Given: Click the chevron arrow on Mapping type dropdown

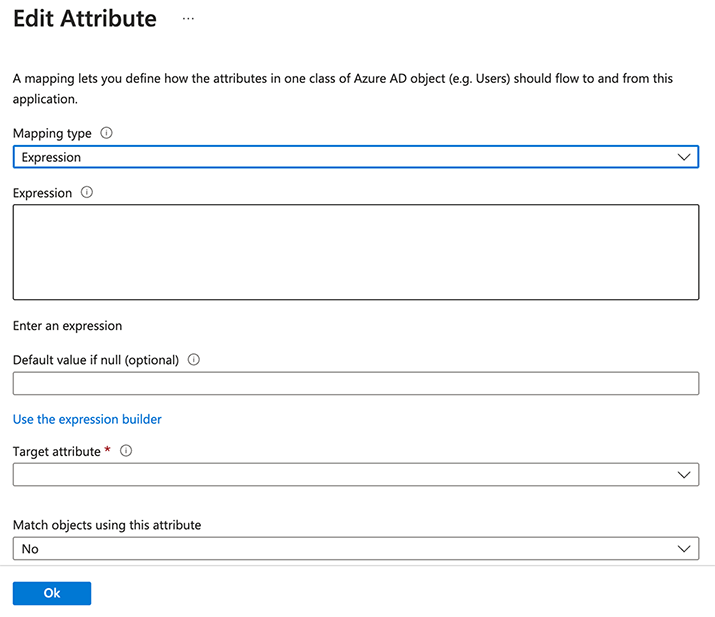Looking at the screenshot, I should point(684,157).
